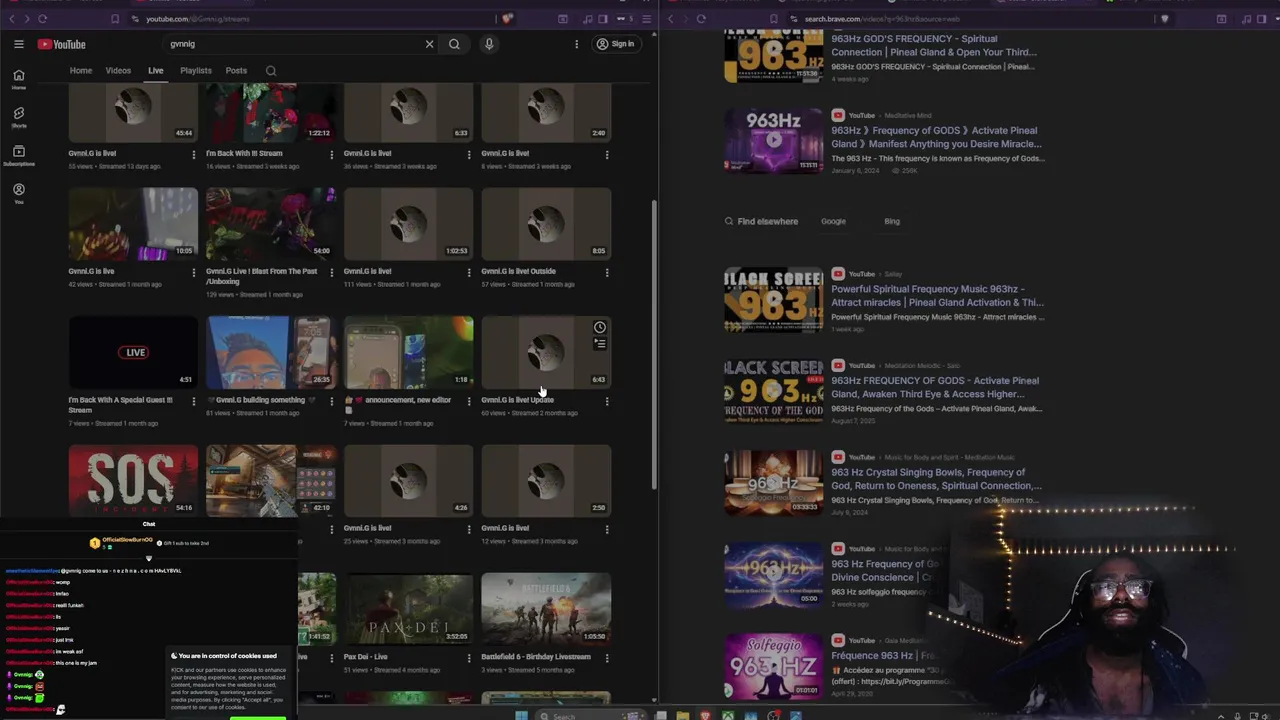
Task: Accept all cookies in Kick notice
Action: [257, 717]
